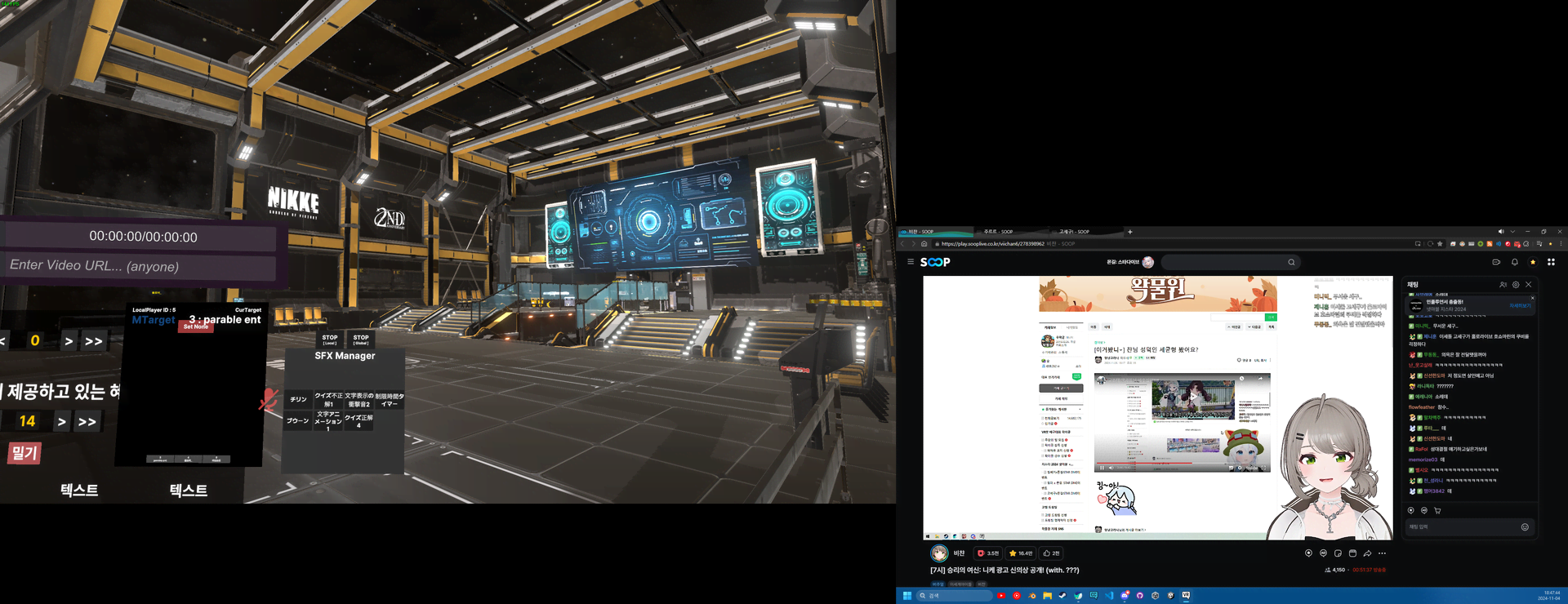Open Steam from the taskbar
1568x604 pixels.
pos(1062,596)
